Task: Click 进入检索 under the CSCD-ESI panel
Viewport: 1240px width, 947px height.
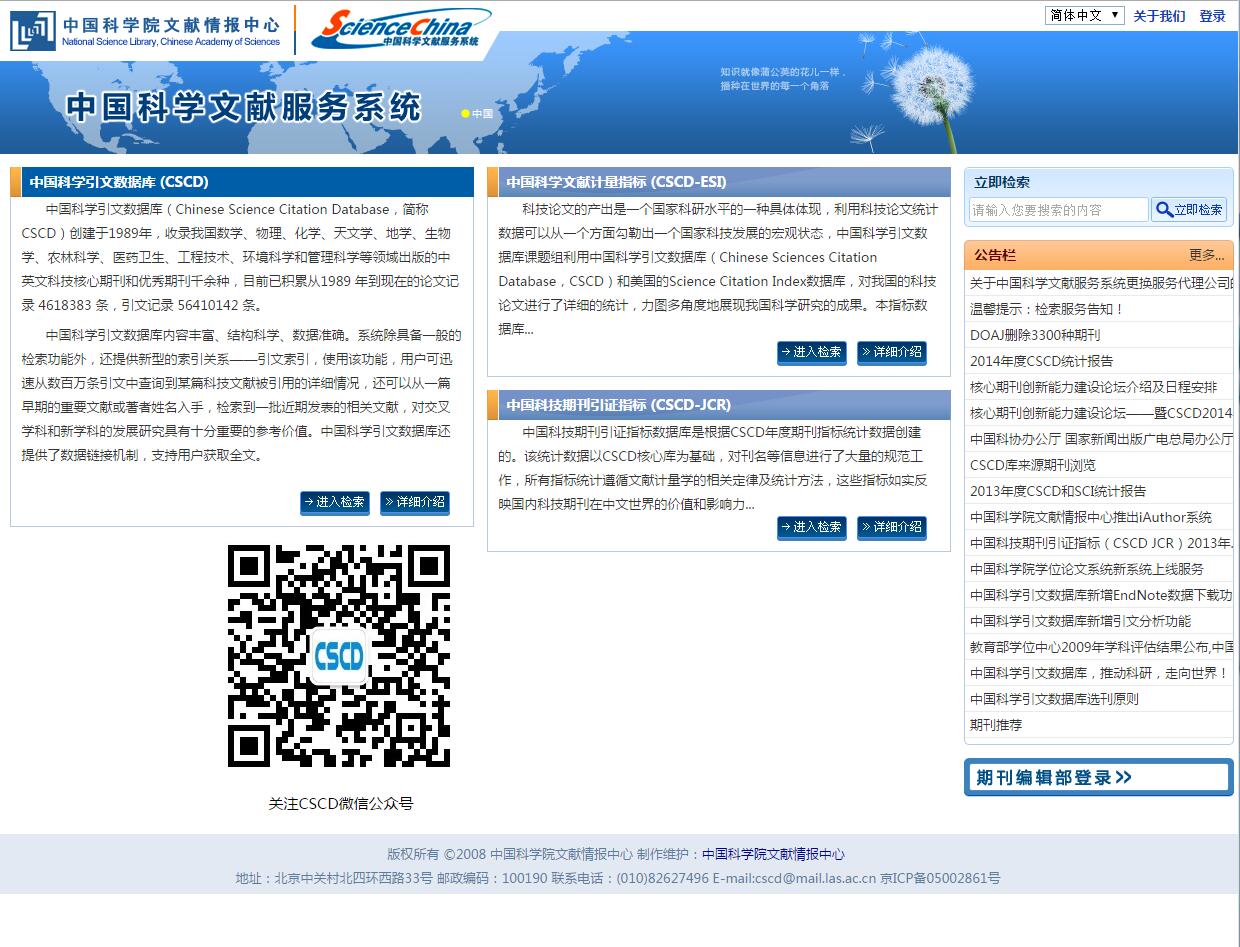Action: [x=812, y=353]
